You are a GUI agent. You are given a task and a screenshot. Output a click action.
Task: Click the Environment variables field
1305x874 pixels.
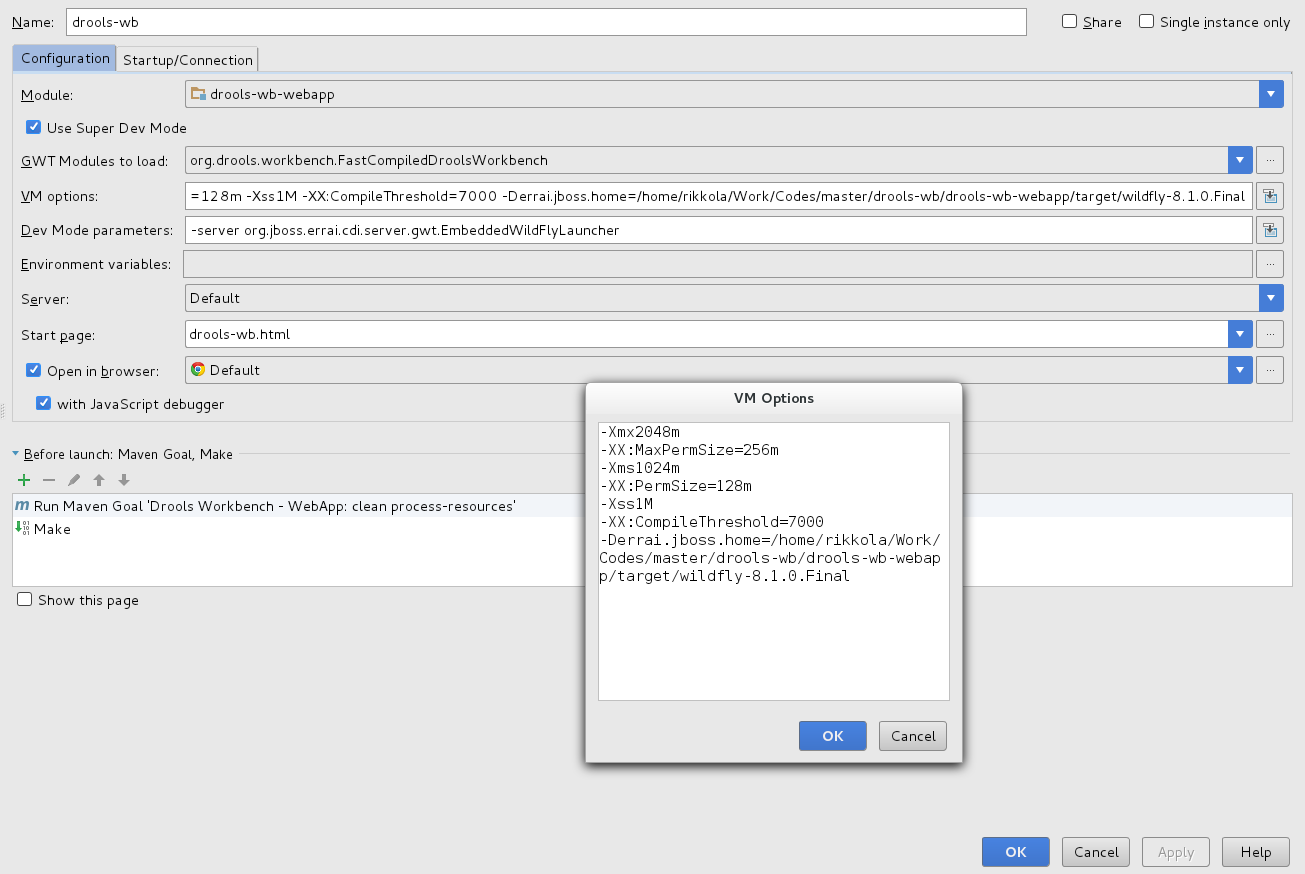(x=719, y=264)
